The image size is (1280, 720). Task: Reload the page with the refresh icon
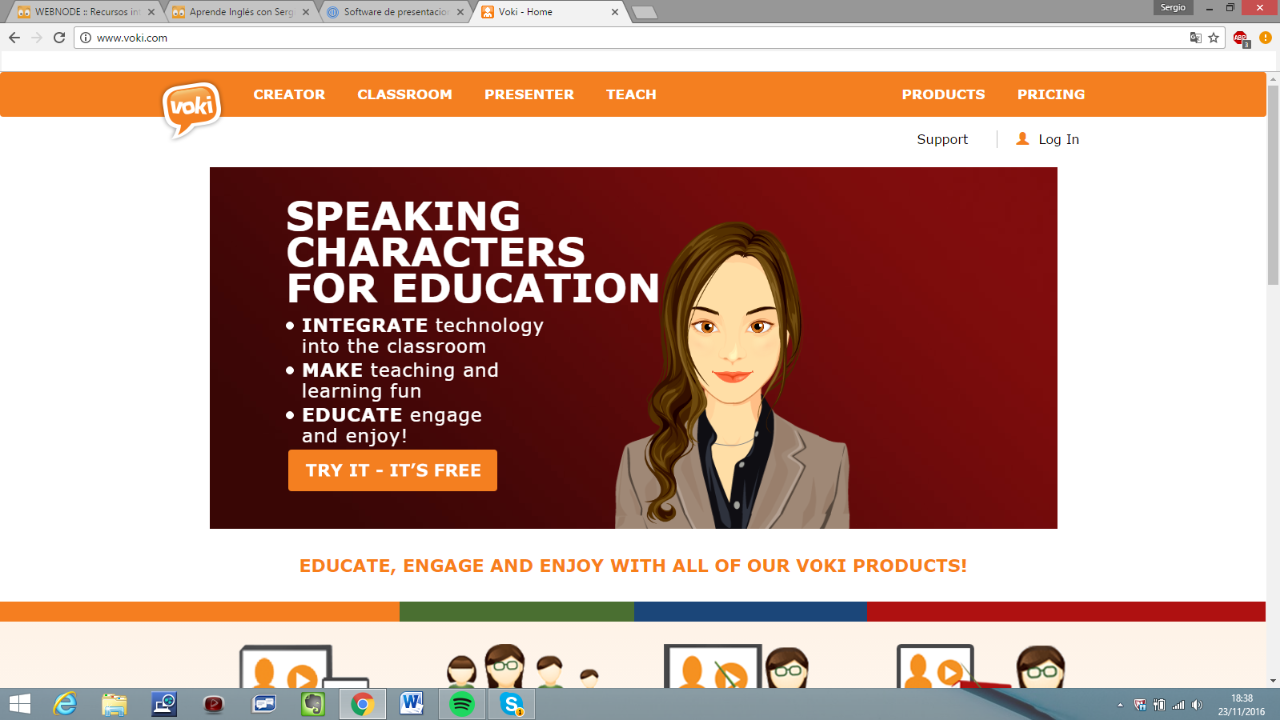coord(59,38)
